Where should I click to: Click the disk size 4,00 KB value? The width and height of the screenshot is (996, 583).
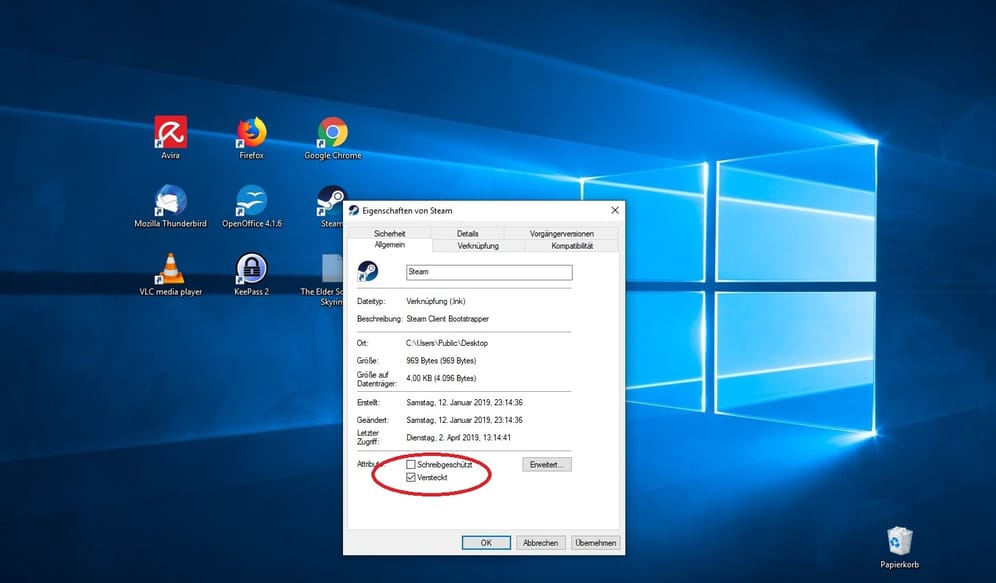441,379
